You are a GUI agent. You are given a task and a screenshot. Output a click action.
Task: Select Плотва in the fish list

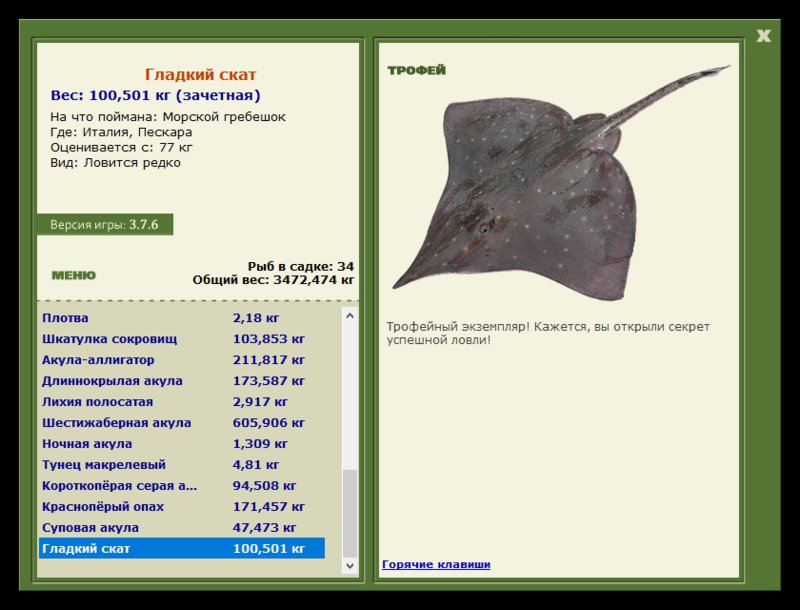click(x=182, y=318)
